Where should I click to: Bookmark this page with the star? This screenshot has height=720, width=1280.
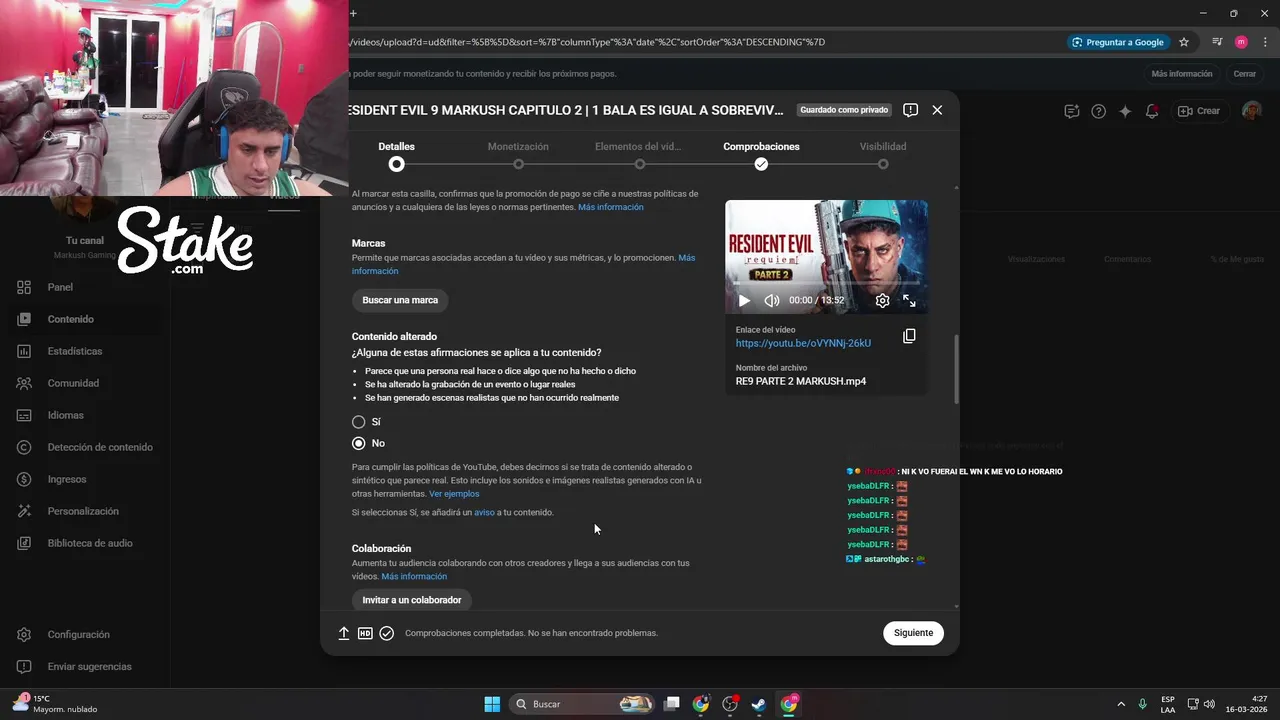(x=1184, y=42)
